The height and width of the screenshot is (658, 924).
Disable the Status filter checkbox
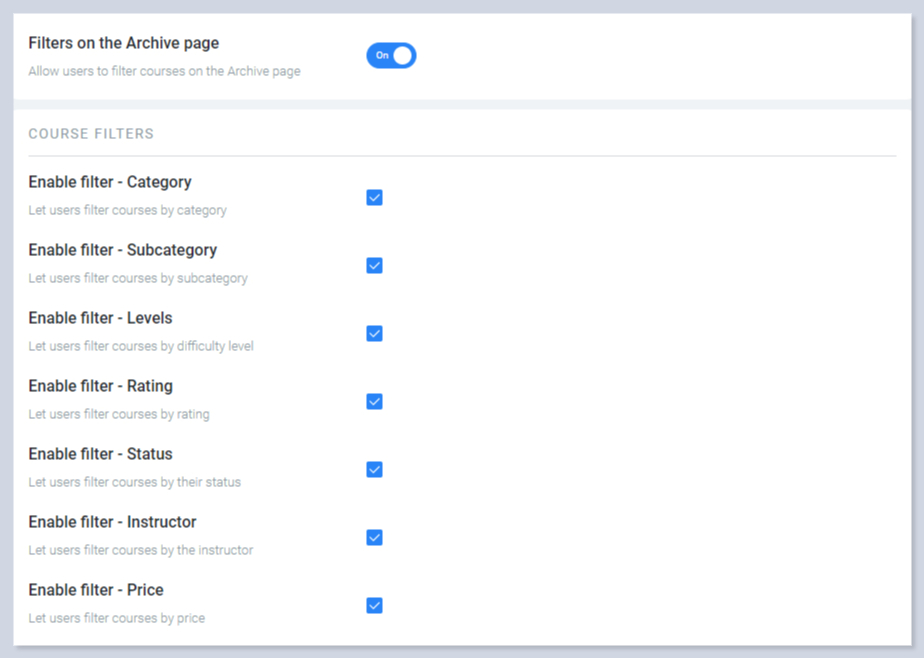pos(374,470)
